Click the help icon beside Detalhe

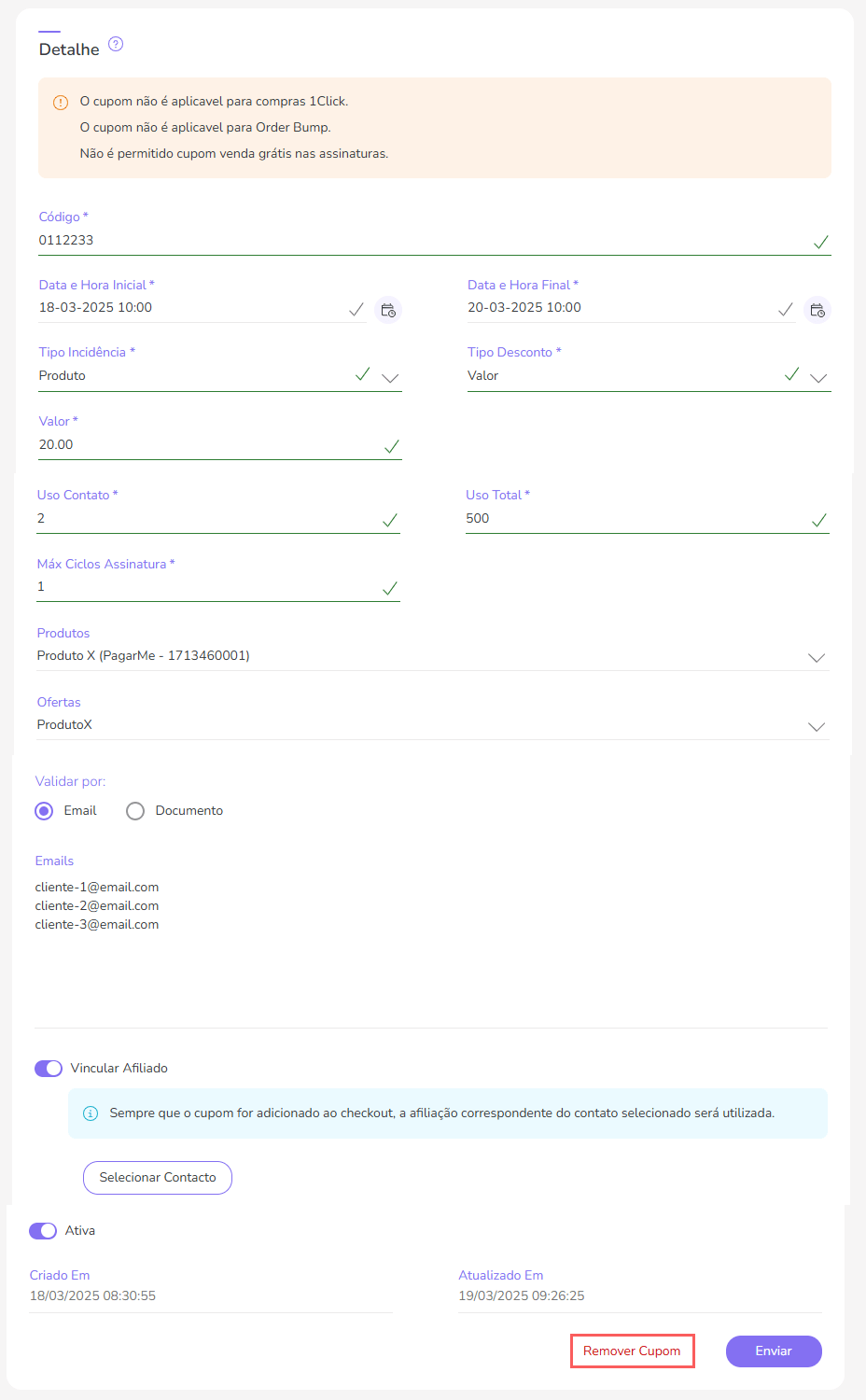116,44
